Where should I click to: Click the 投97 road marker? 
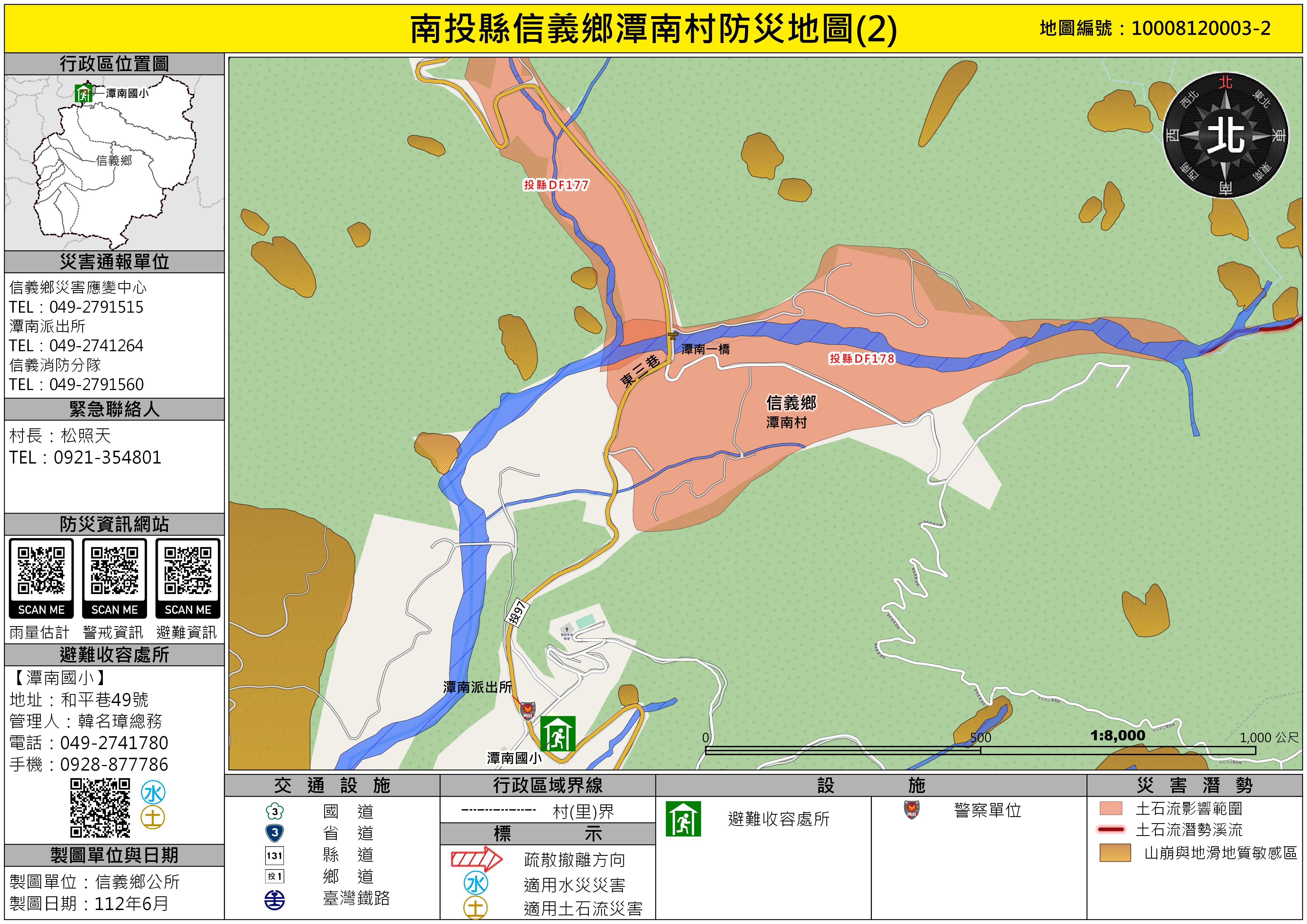[518, 612]
